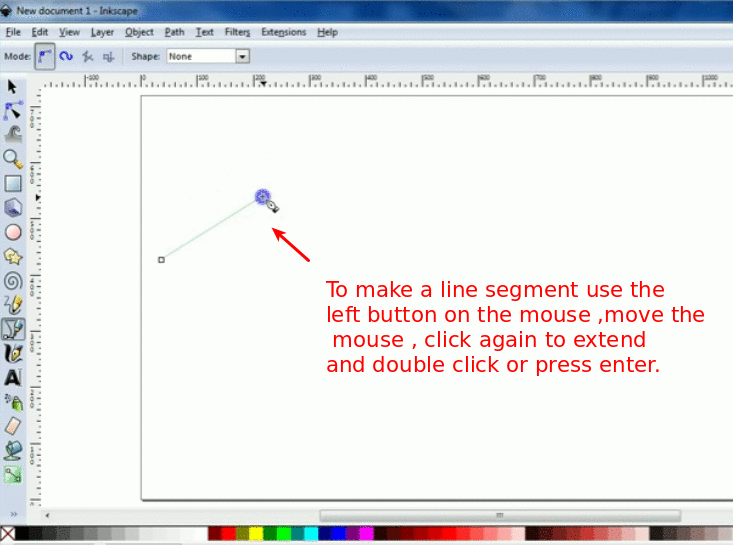
Task: Pick the magenta palette swatch
Action: (x=366, y=533)
